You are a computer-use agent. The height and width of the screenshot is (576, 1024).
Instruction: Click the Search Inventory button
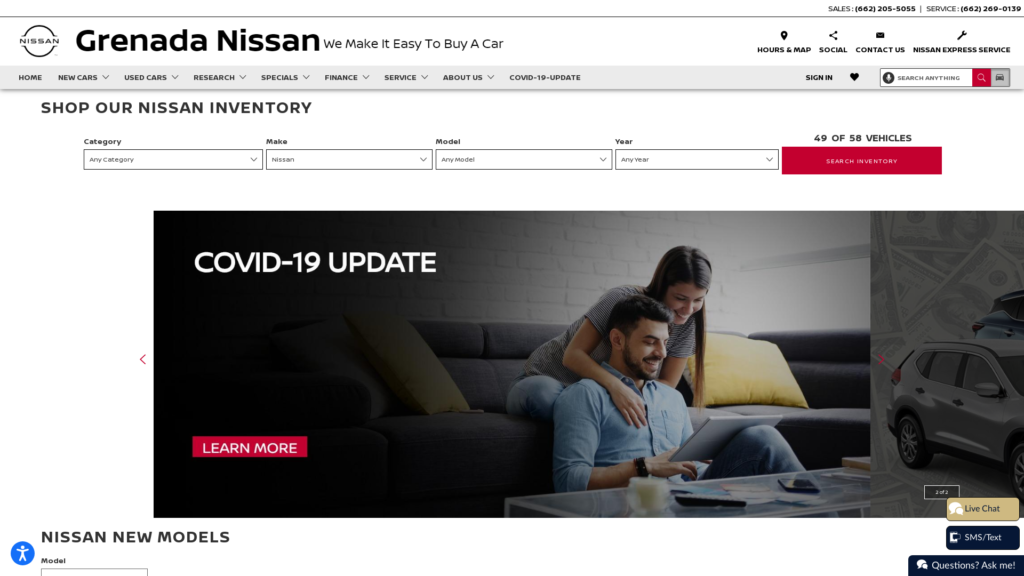[861, 161]
